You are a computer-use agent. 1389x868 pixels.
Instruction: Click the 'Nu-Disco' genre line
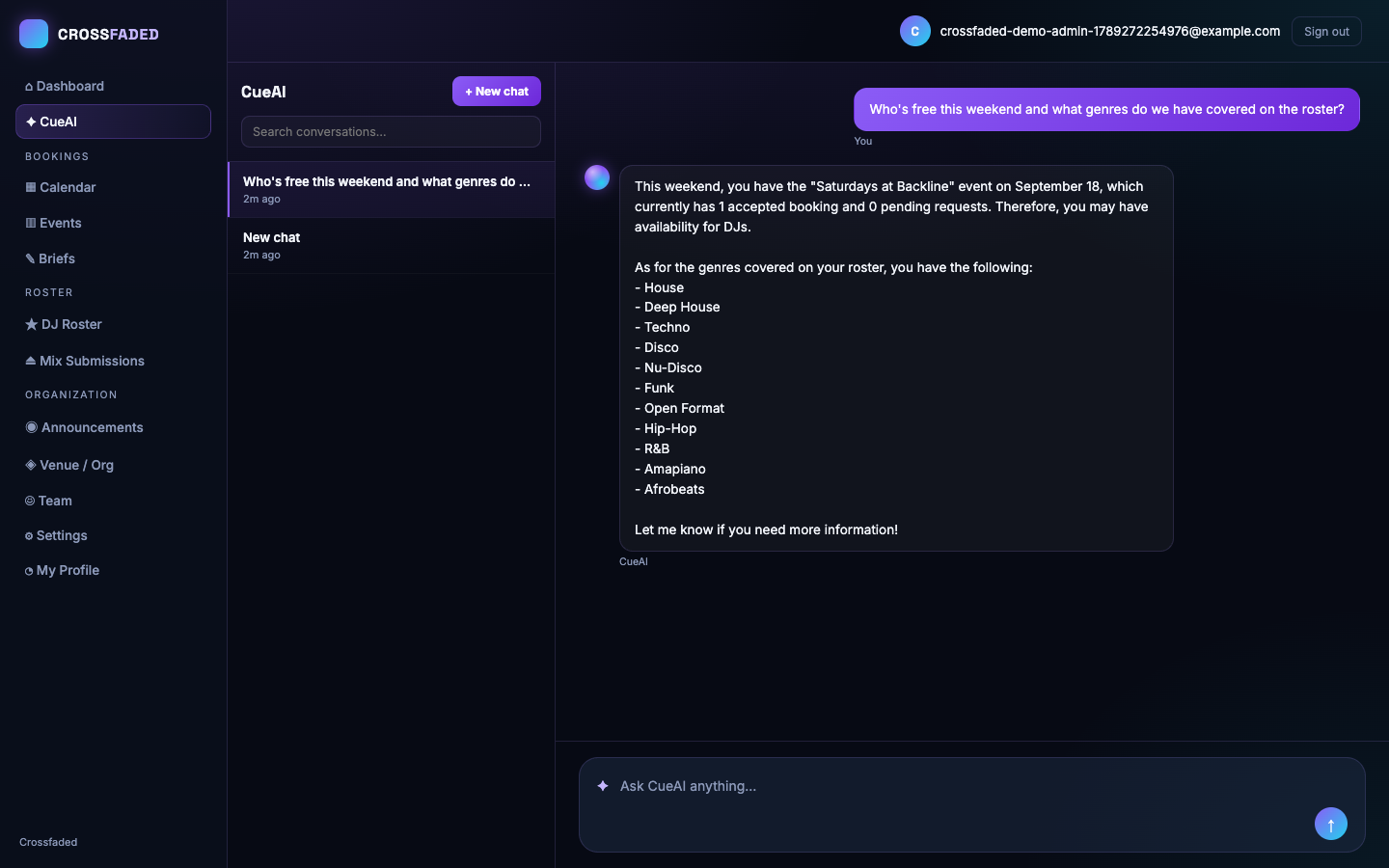(668, 367)
